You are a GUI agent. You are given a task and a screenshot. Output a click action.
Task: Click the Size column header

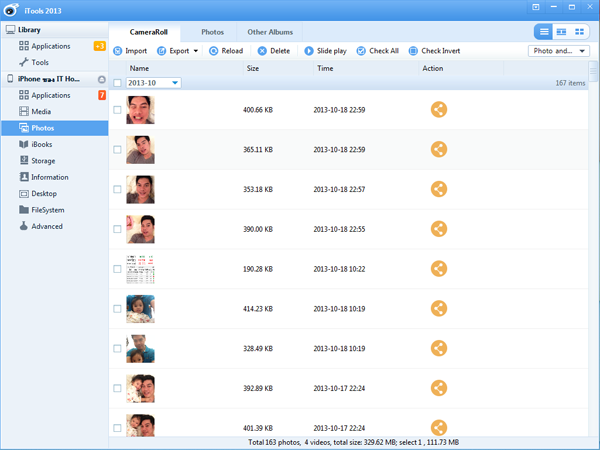click(x=253, y=68)
